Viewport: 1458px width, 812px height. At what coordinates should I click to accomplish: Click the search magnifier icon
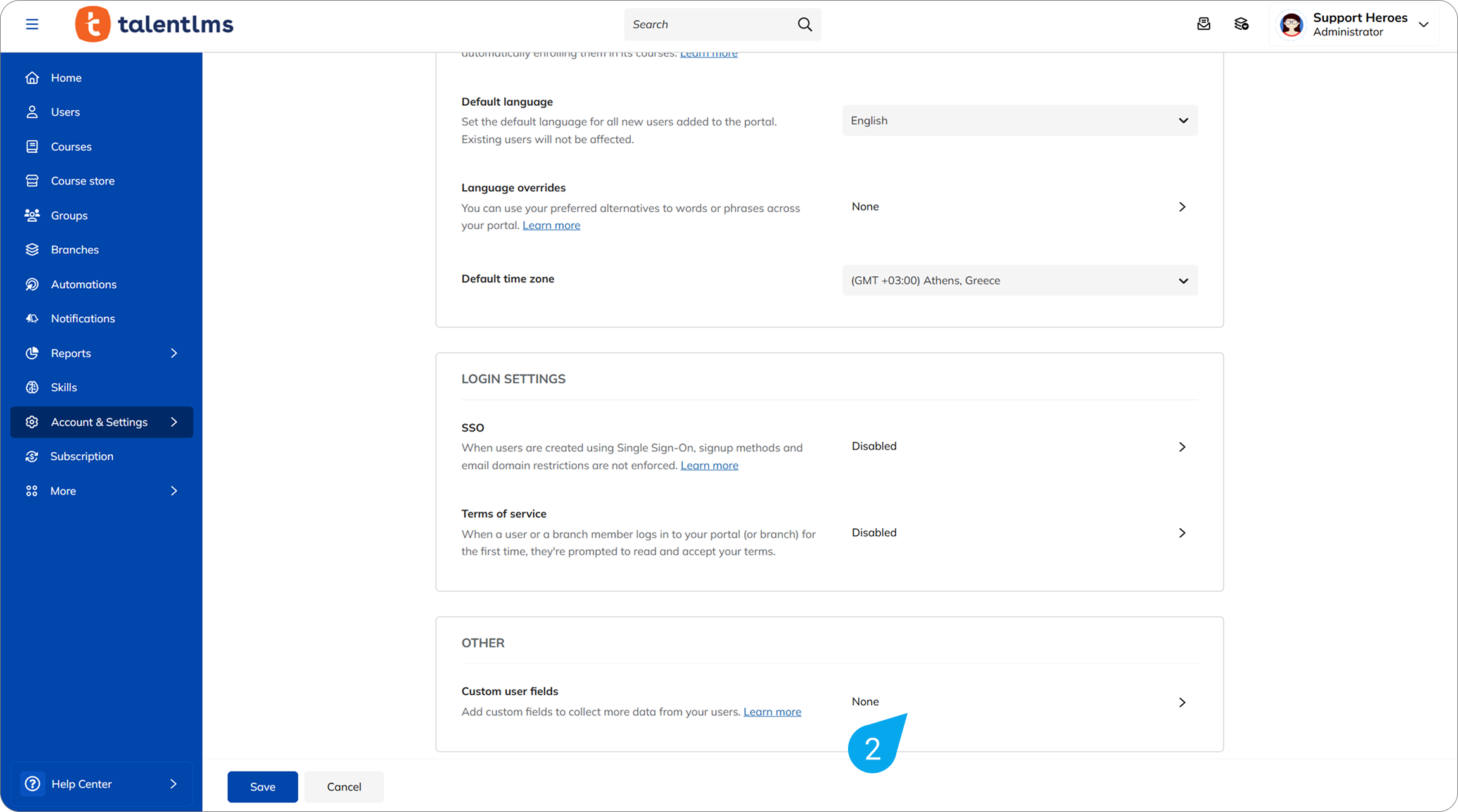[804, 24]
